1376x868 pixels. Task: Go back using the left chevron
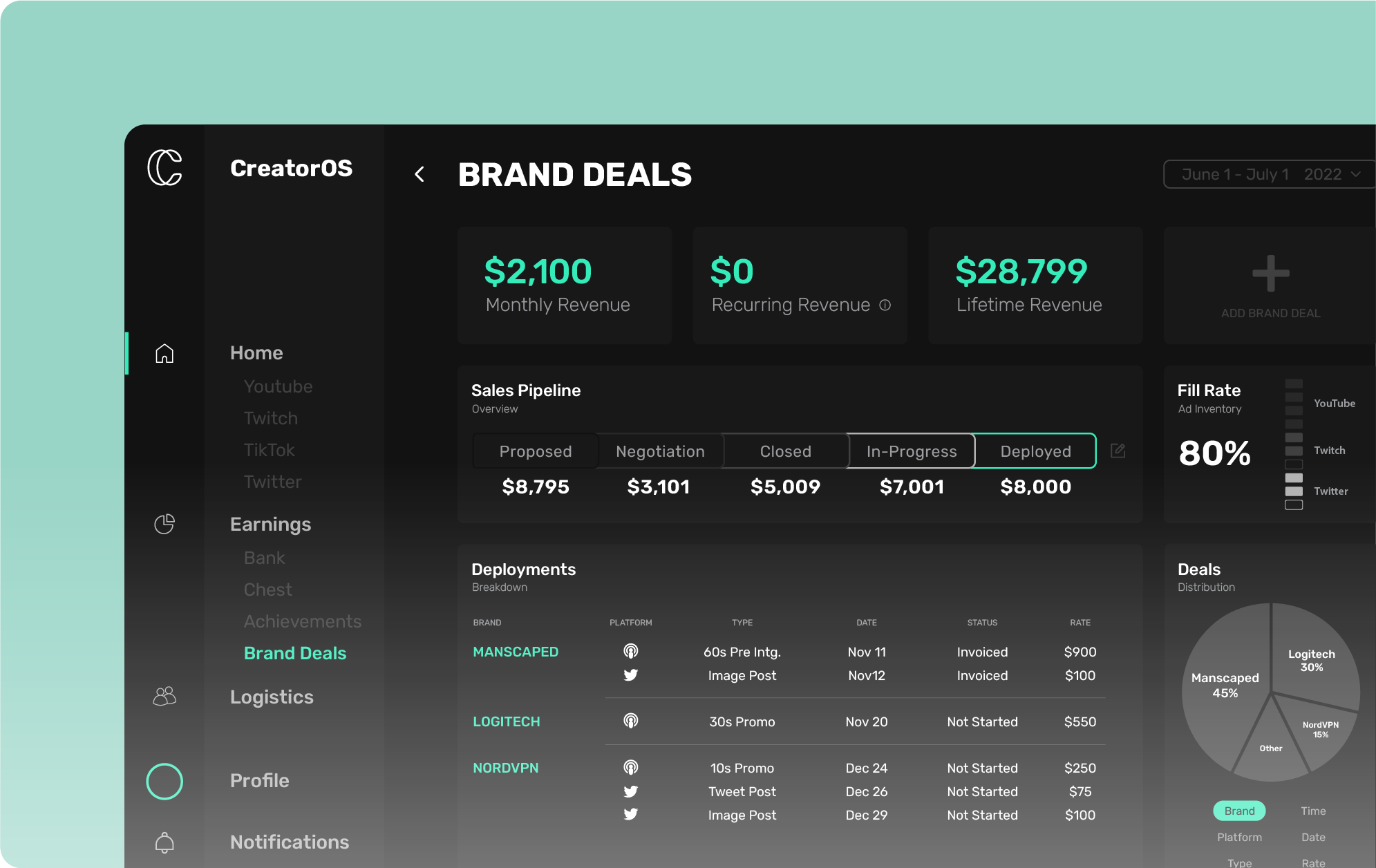420,174
